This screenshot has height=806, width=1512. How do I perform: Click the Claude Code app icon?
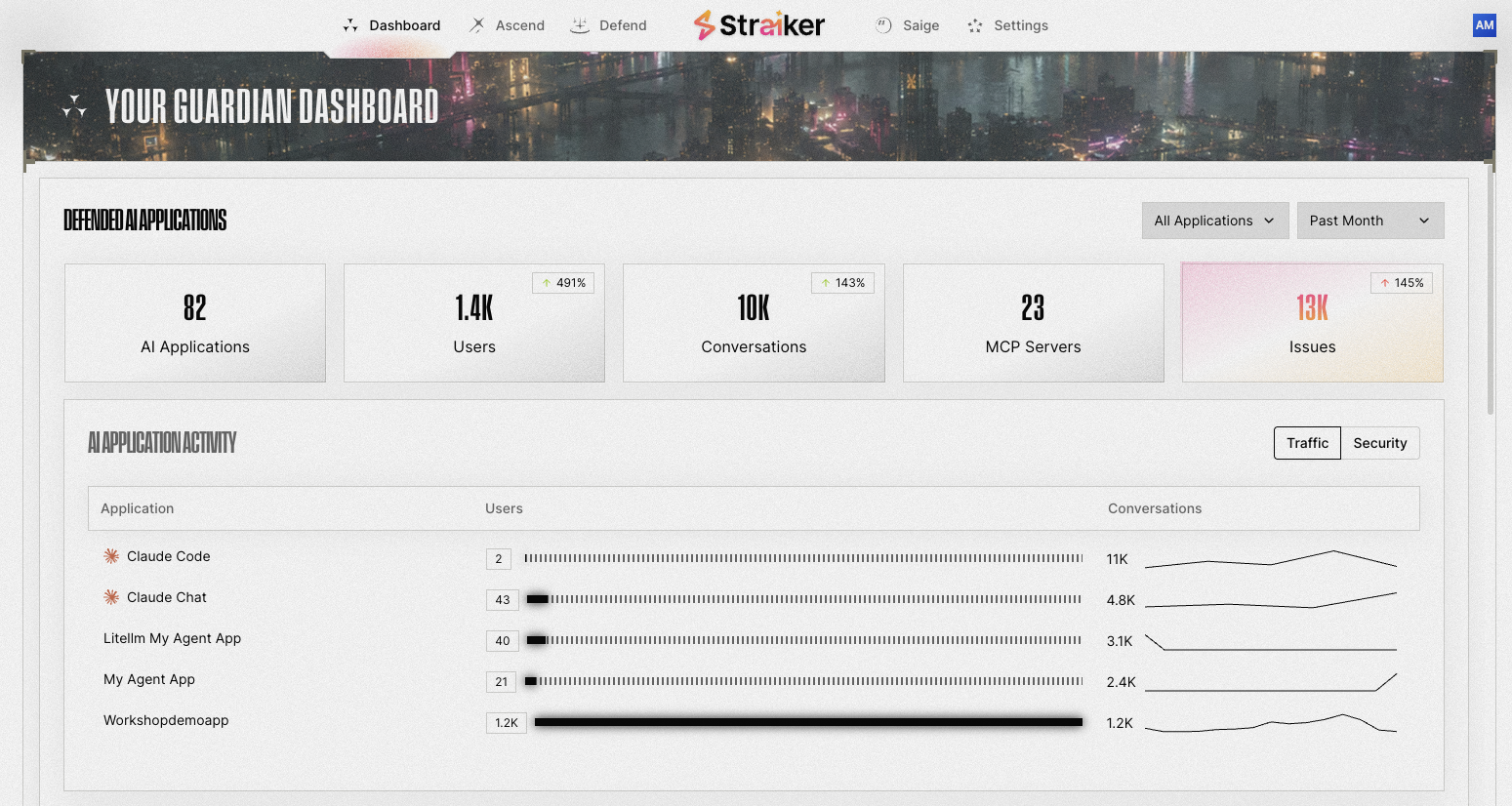click(111, 556)
